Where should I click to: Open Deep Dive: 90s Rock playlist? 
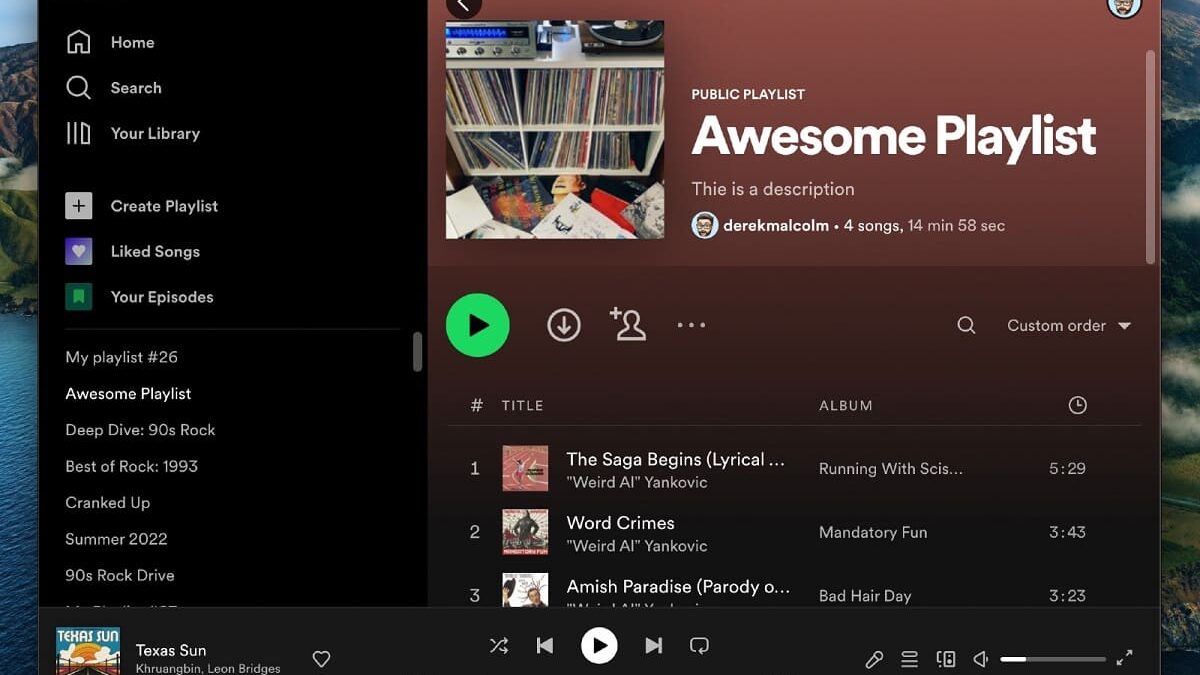[x=140, y=430]
